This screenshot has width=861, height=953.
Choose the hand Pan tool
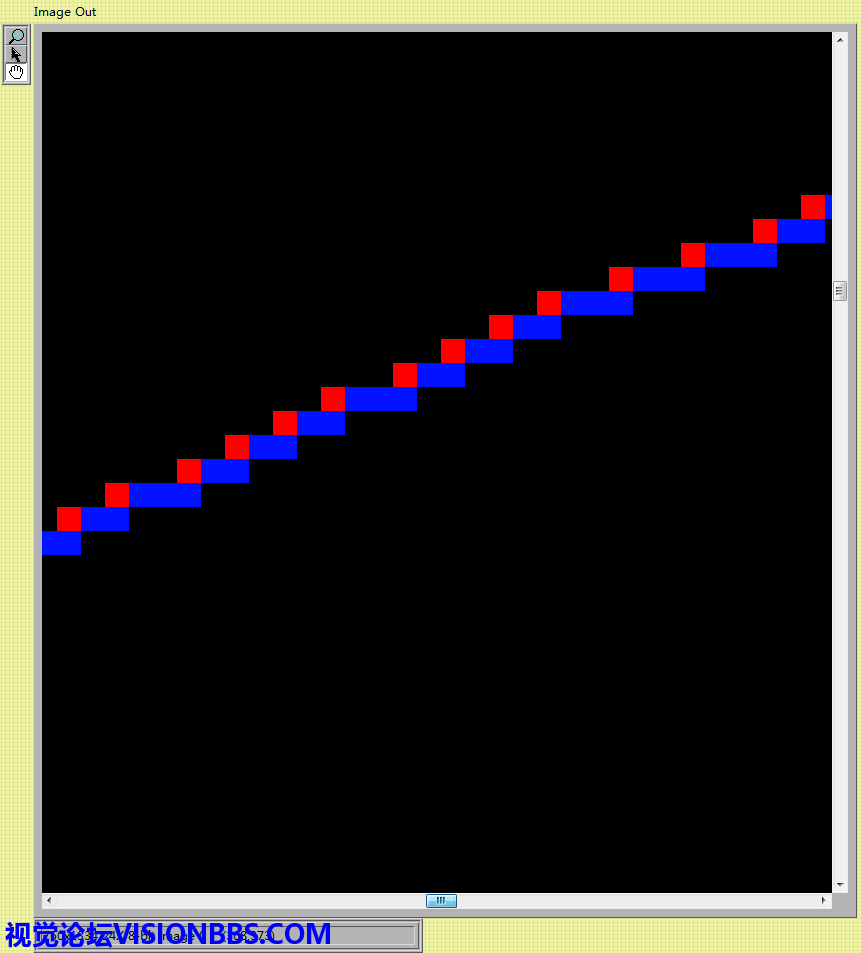(x=16, y=73)
